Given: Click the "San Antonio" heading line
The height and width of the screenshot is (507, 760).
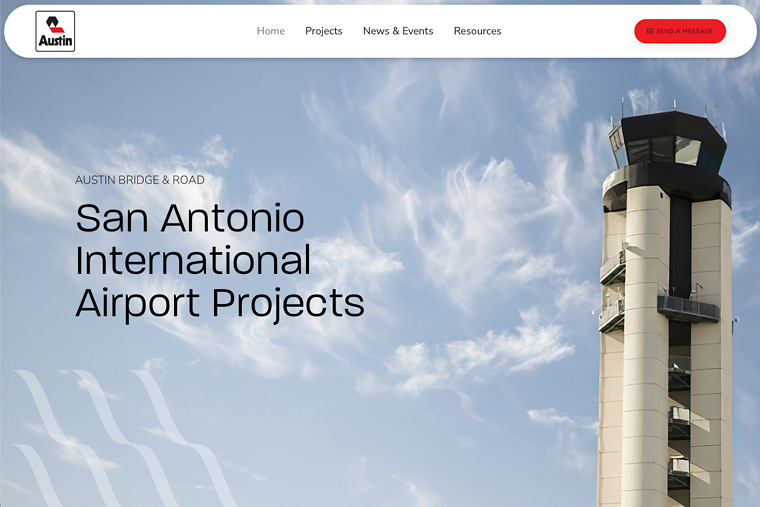Looking at the screenshot, I should tap(190, 218).
